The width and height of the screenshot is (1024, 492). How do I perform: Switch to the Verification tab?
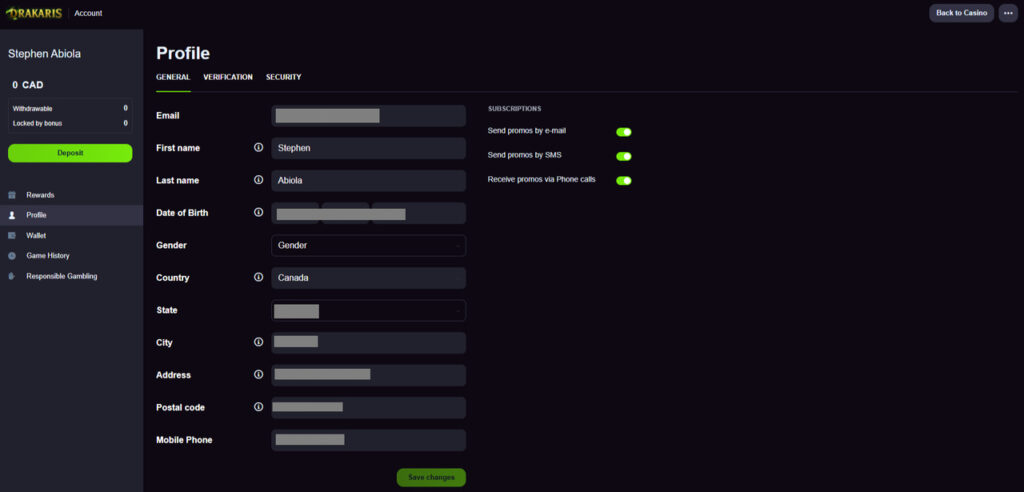[228, 77]
